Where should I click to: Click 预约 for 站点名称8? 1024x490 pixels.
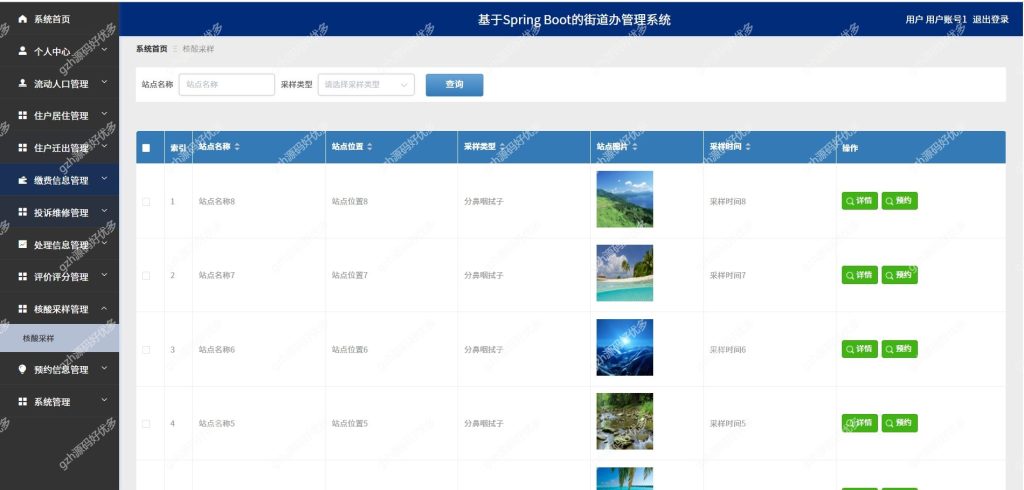899,201
